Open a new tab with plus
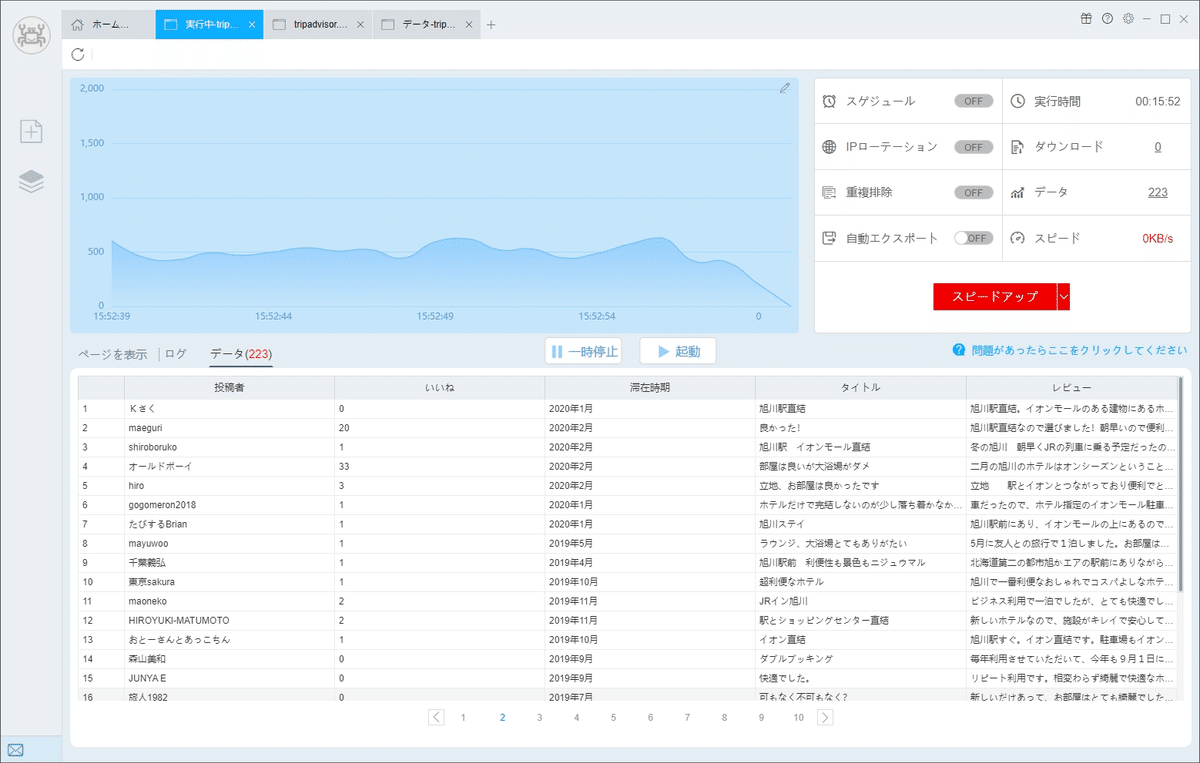Screen dimensions: 1200x763 point(491,25)
